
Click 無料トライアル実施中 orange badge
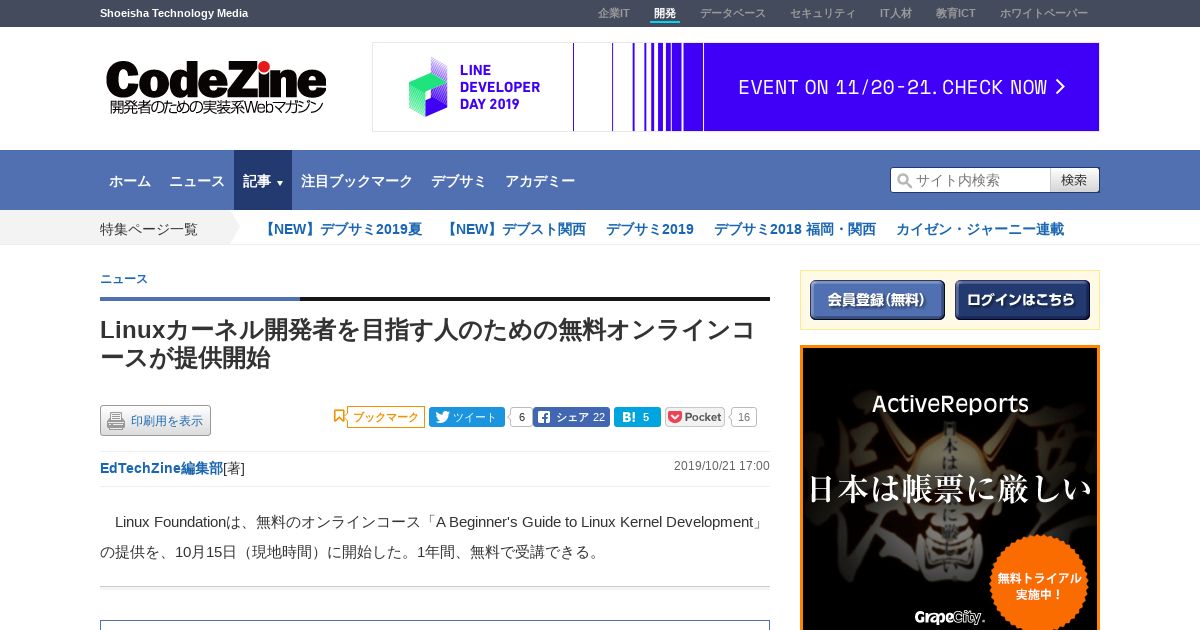[x=1039, y=585]
